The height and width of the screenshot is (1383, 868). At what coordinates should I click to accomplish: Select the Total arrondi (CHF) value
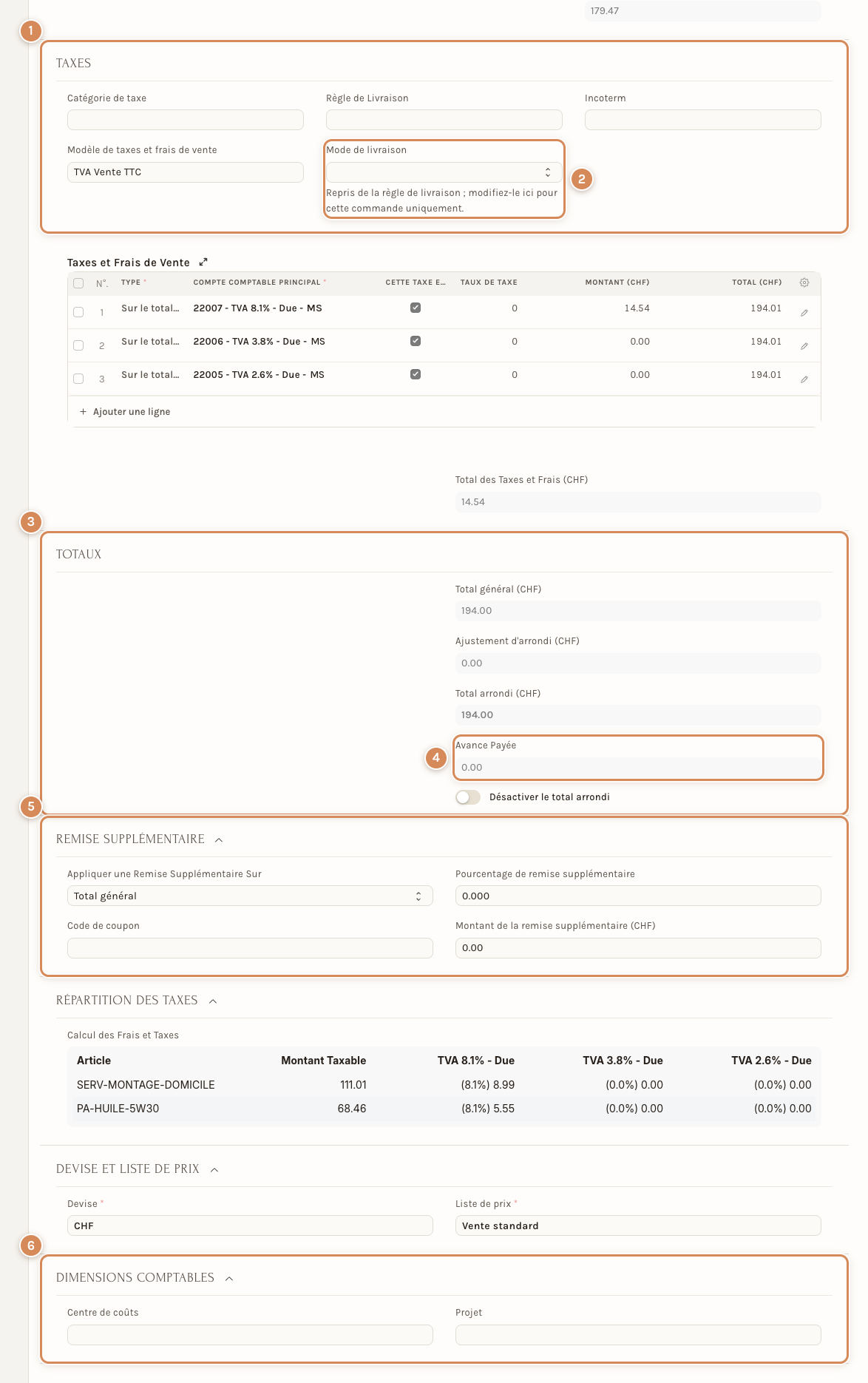(638, 715)
